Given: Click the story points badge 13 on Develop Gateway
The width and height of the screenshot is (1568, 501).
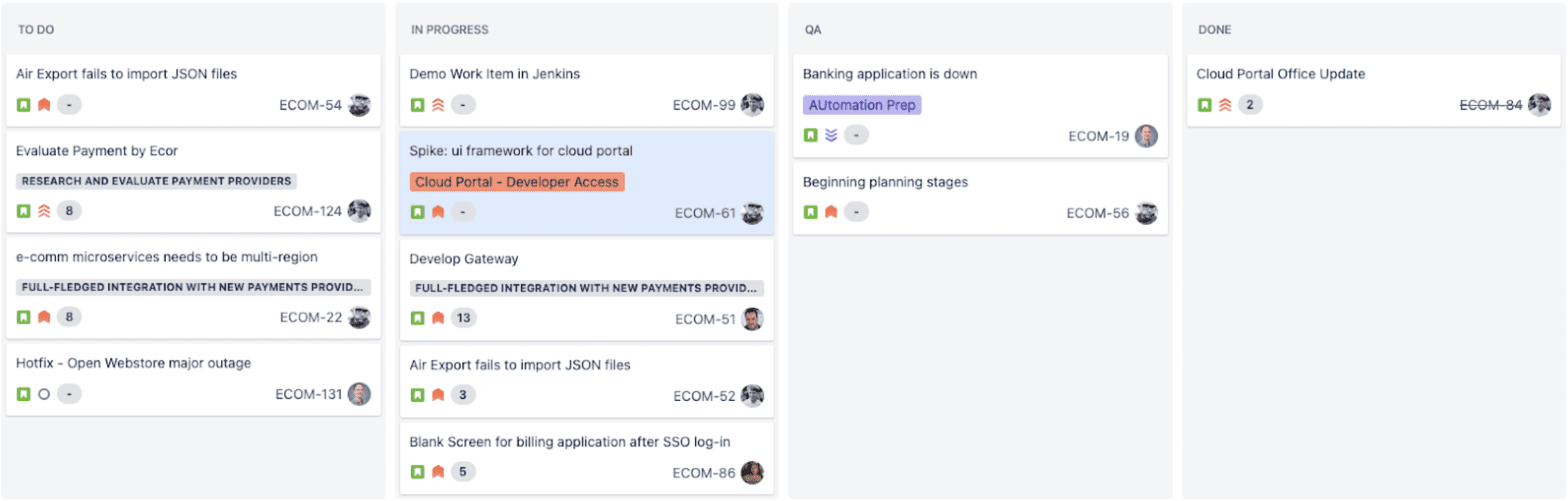Looking at the screenshot, I should (x=463, y=317).
